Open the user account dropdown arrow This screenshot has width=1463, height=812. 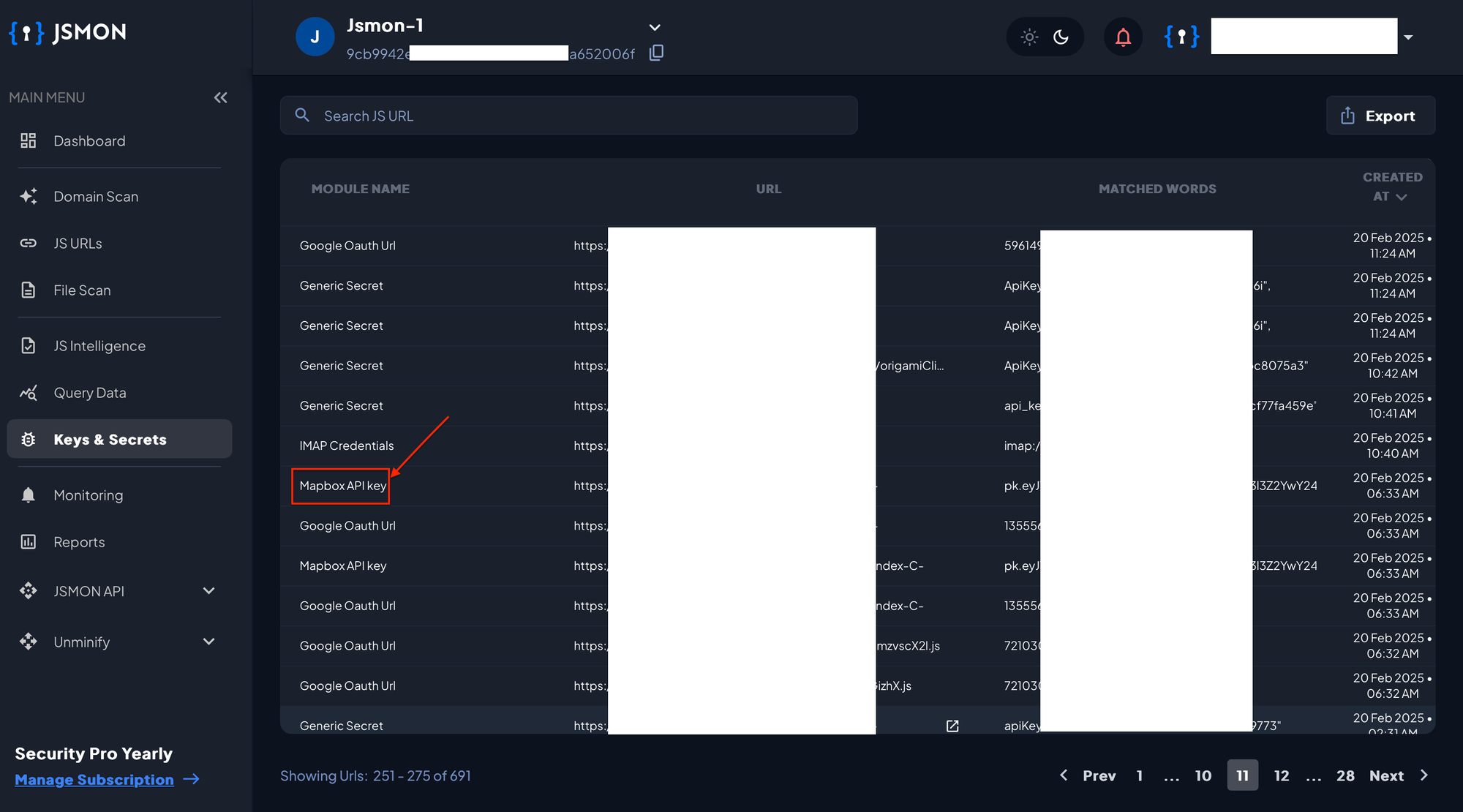click(x=1408, y=37)
